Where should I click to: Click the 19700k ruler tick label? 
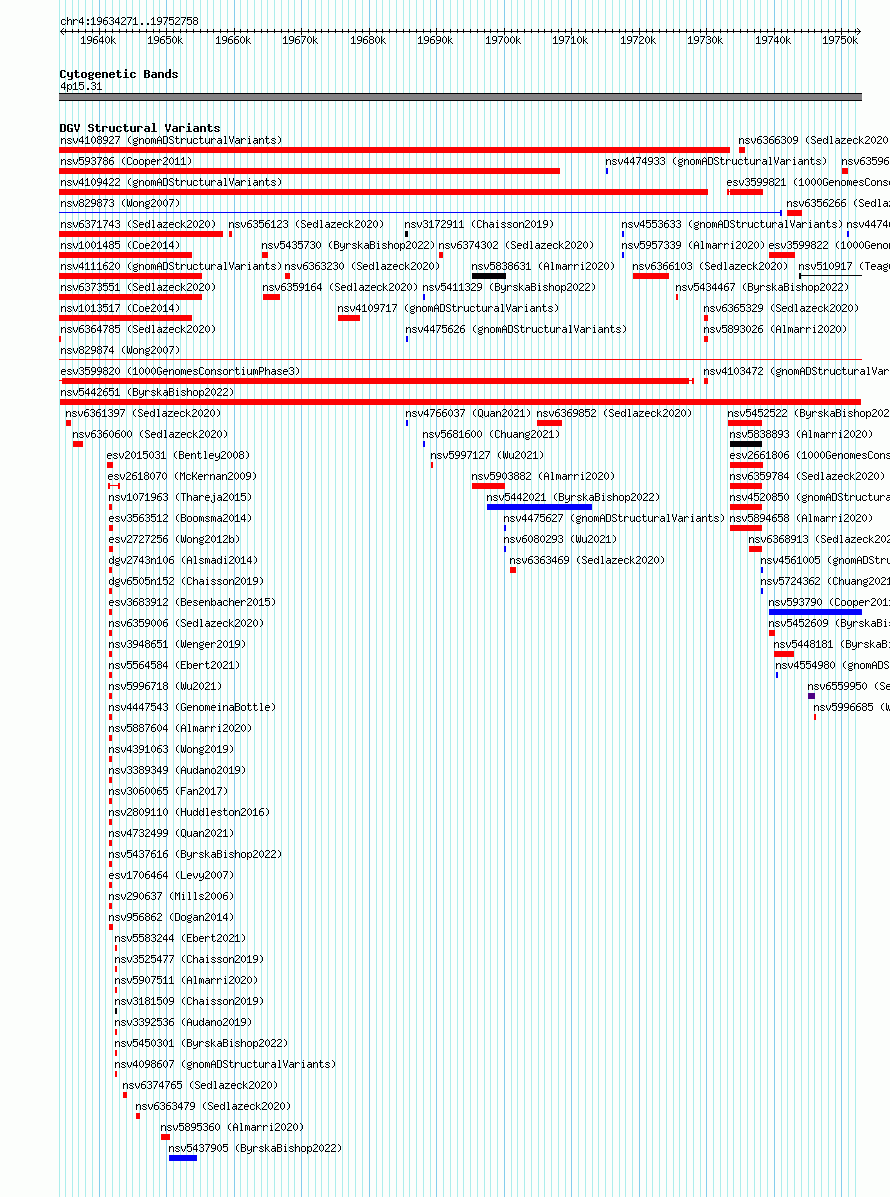pos(503,40)
